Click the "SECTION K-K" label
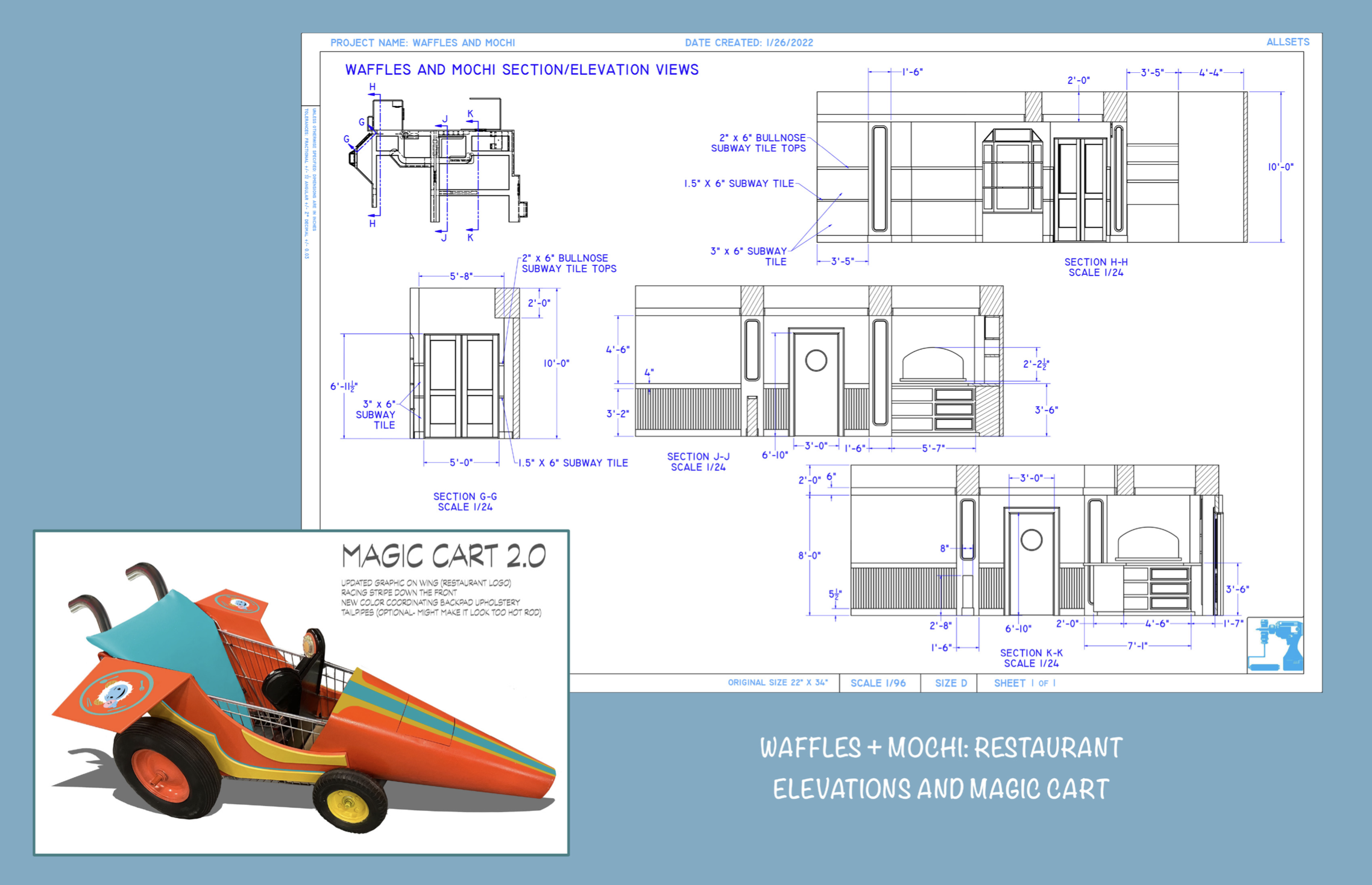 point(1031,653)
